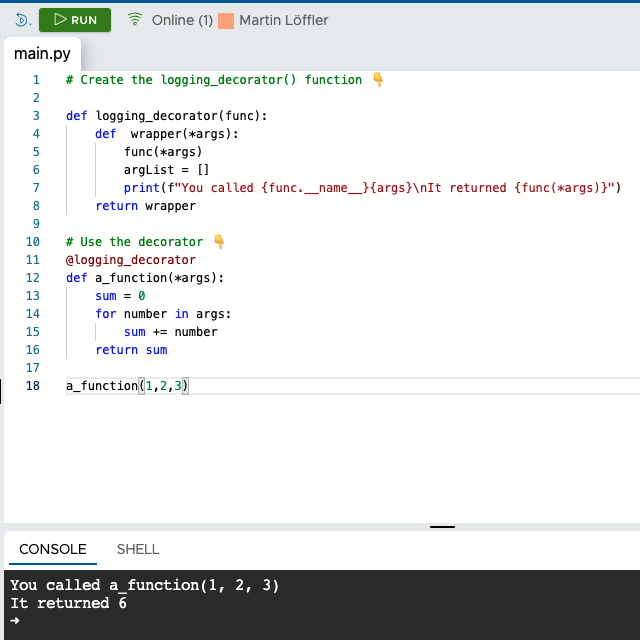Run the code with the RUN button
Viewport: 640px width, 640px height.
75,20
